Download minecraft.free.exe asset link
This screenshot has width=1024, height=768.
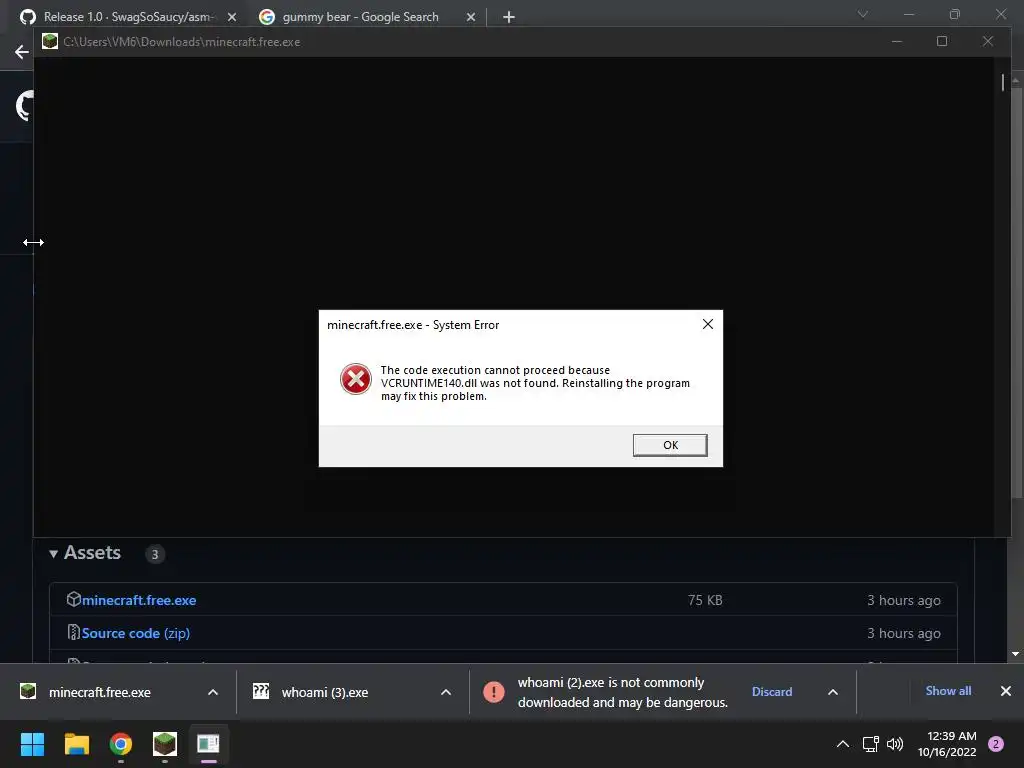pos(139,600)
